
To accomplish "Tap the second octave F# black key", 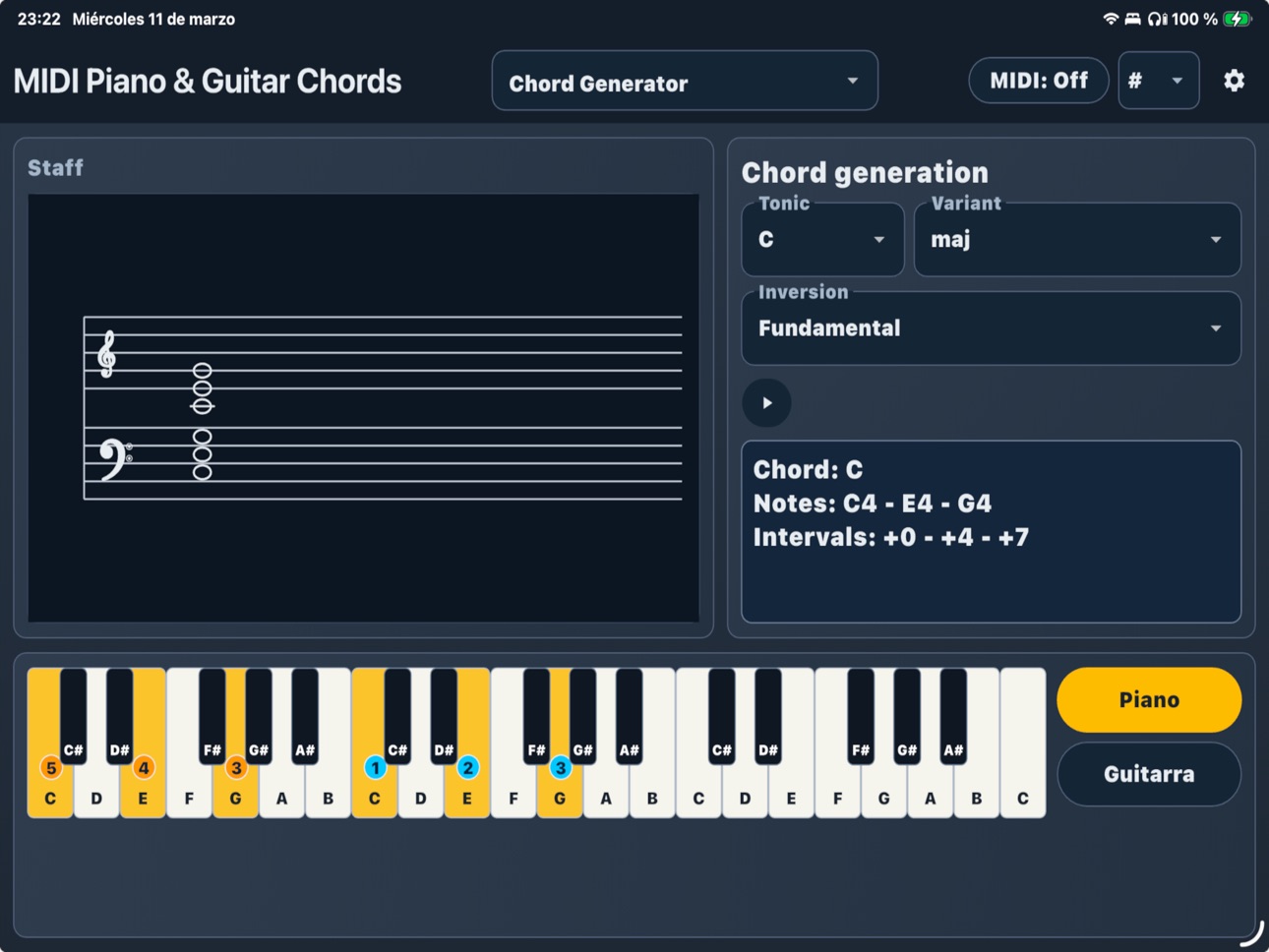I will pyautogui.click(x=537, y=716).
